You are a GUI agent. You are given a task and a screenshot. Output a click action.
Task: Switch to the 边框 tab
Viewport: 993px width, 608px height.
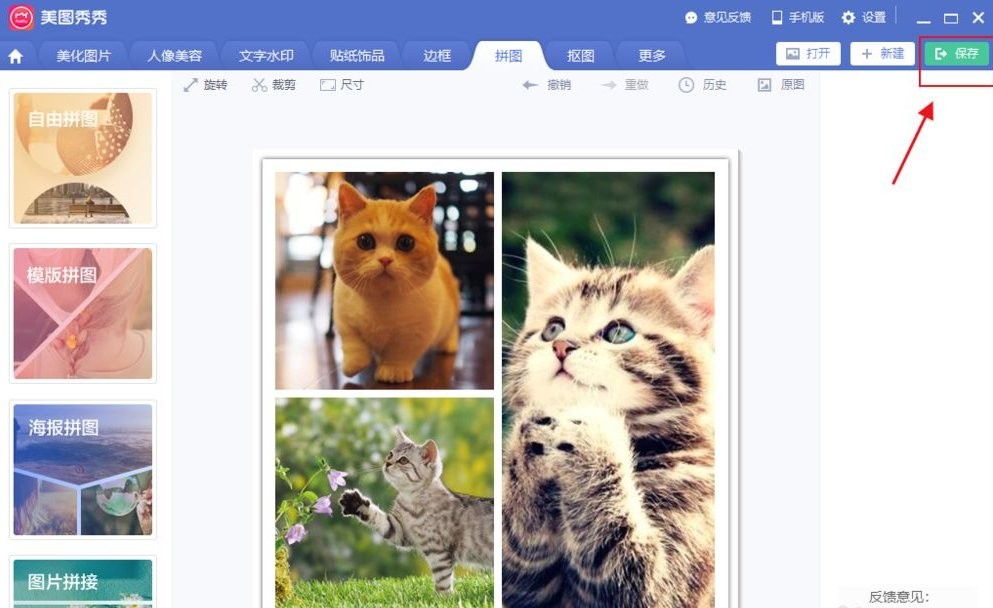[x=437, y=56]
